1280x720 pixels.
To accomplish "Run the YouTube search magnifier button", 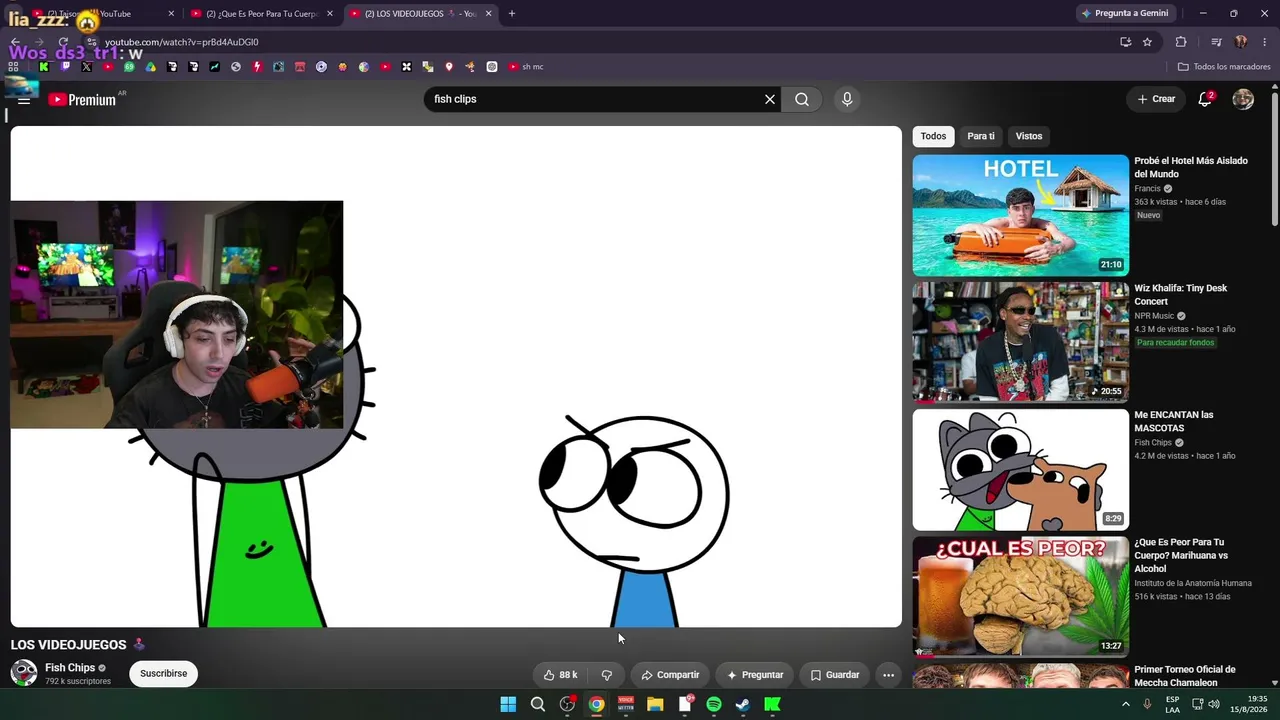I will [802, 99].
